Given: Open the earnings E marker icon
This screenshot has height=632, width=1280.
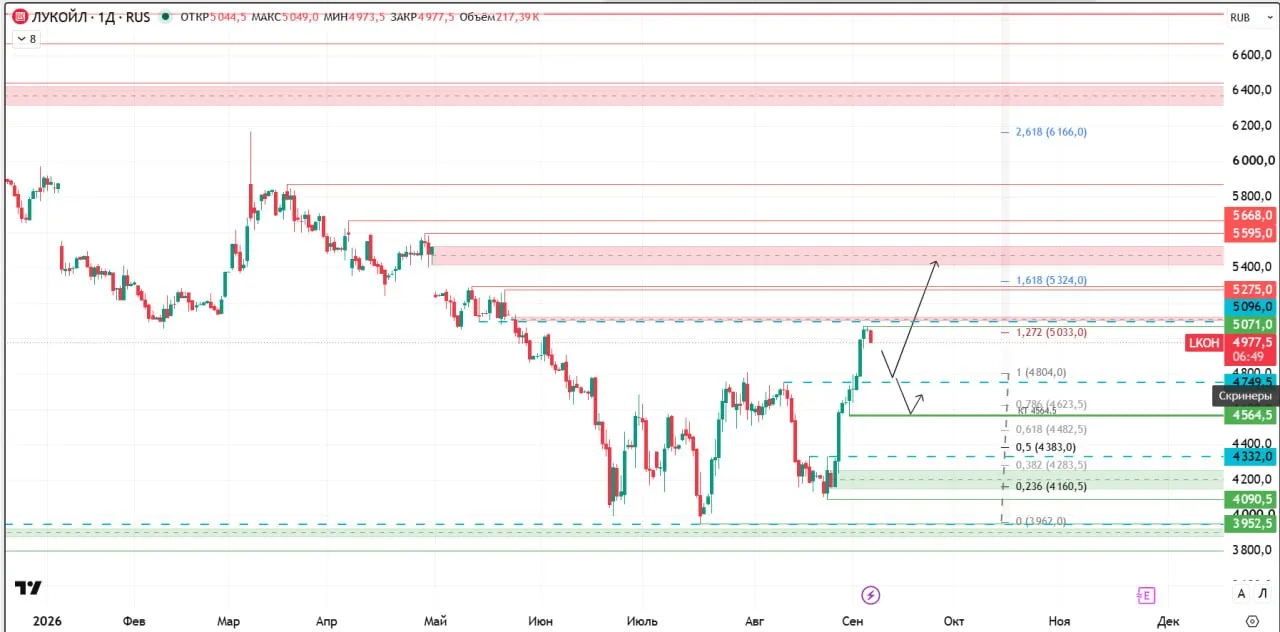Looking at the screenshot, I should [1145, 595].
